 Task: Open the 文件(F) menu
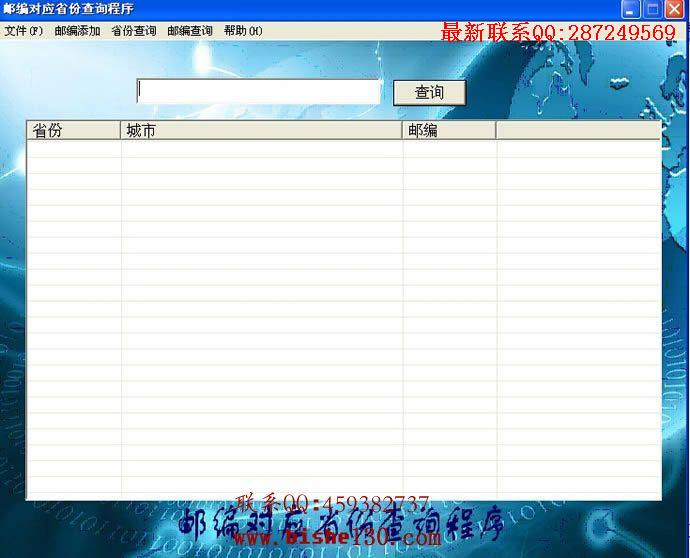[x=24, y=31]
